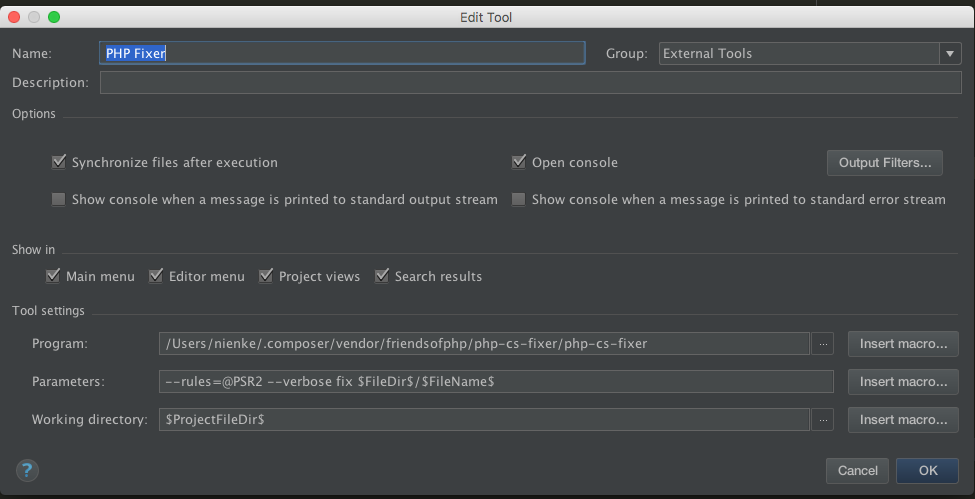The image size is (975, 499).
Task: Open the Group dropdown arrow
Action: coord(949,54)
